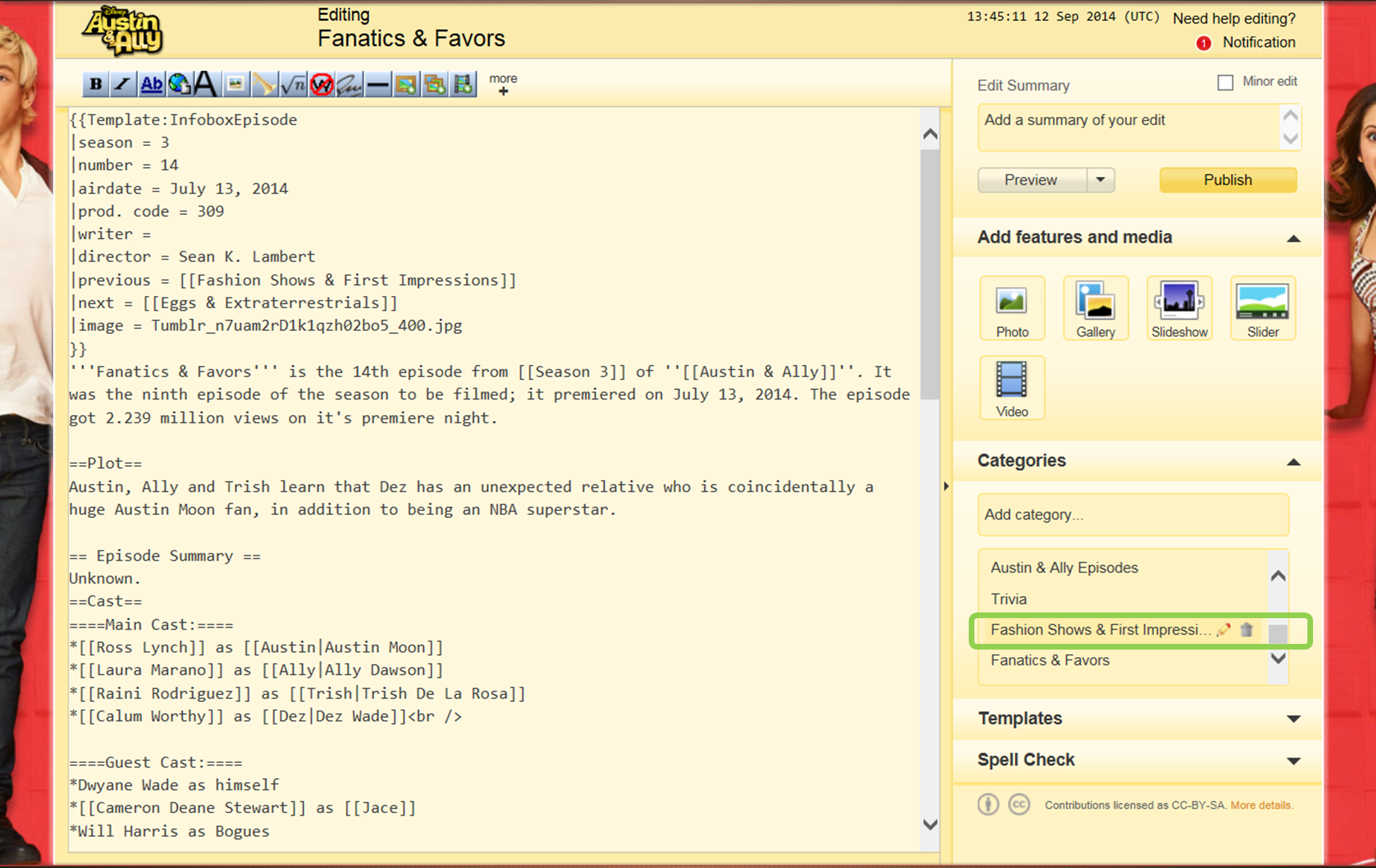Viewport: 1376px width, 868px height.
Task: Click attribution info icon near license
Action: 988,804
